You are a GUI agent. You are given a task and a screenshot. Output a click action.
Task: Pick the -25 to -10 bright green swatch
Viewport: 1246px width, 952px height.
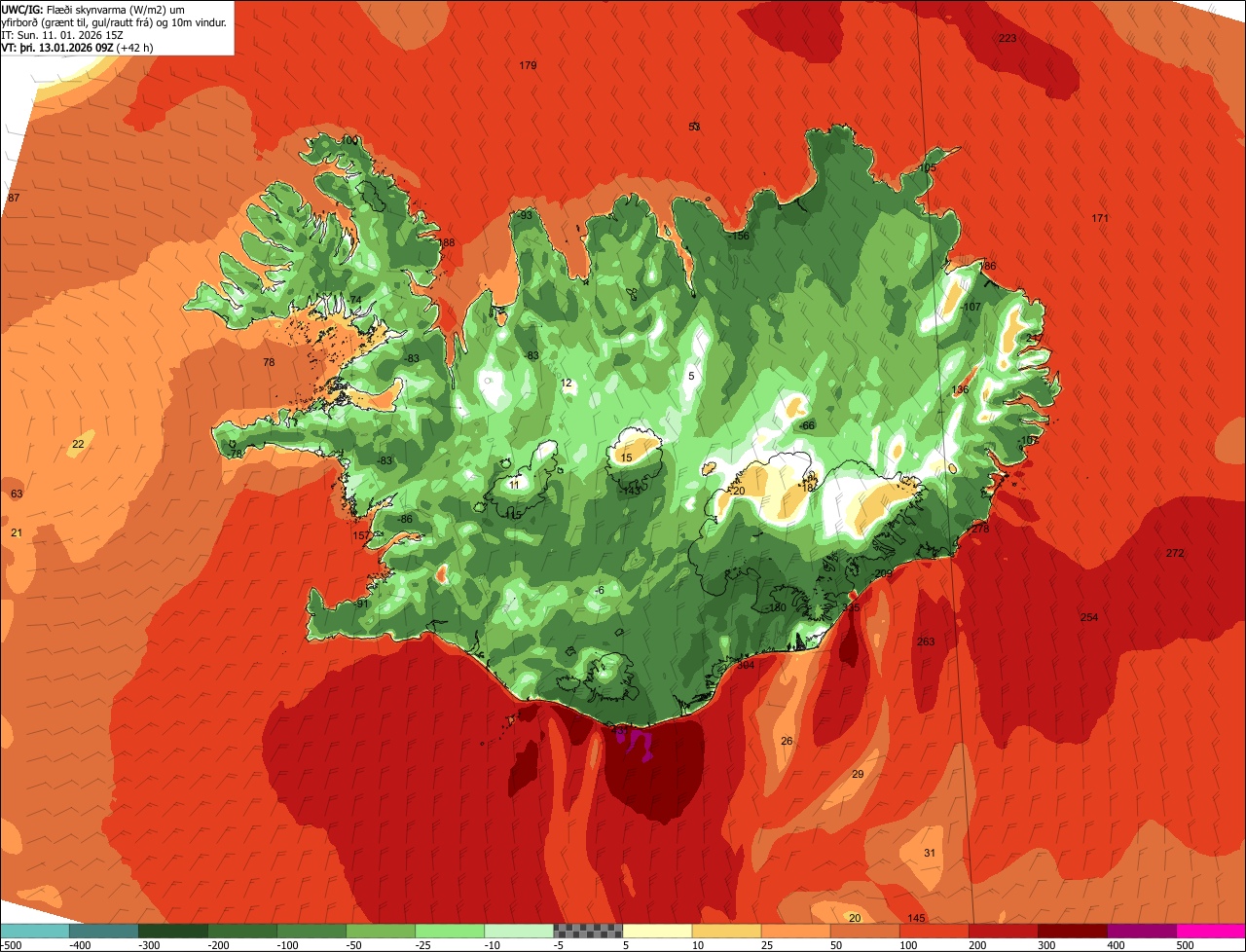(x=450, y=931)
